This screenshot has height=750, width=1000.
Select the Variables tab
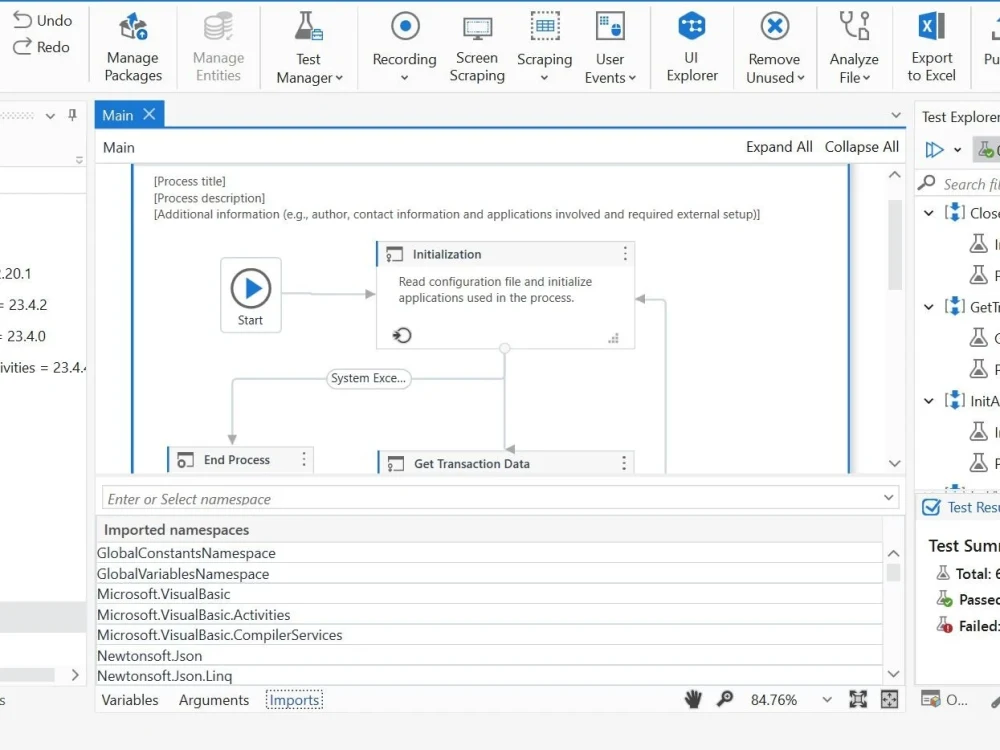(129, 700)
